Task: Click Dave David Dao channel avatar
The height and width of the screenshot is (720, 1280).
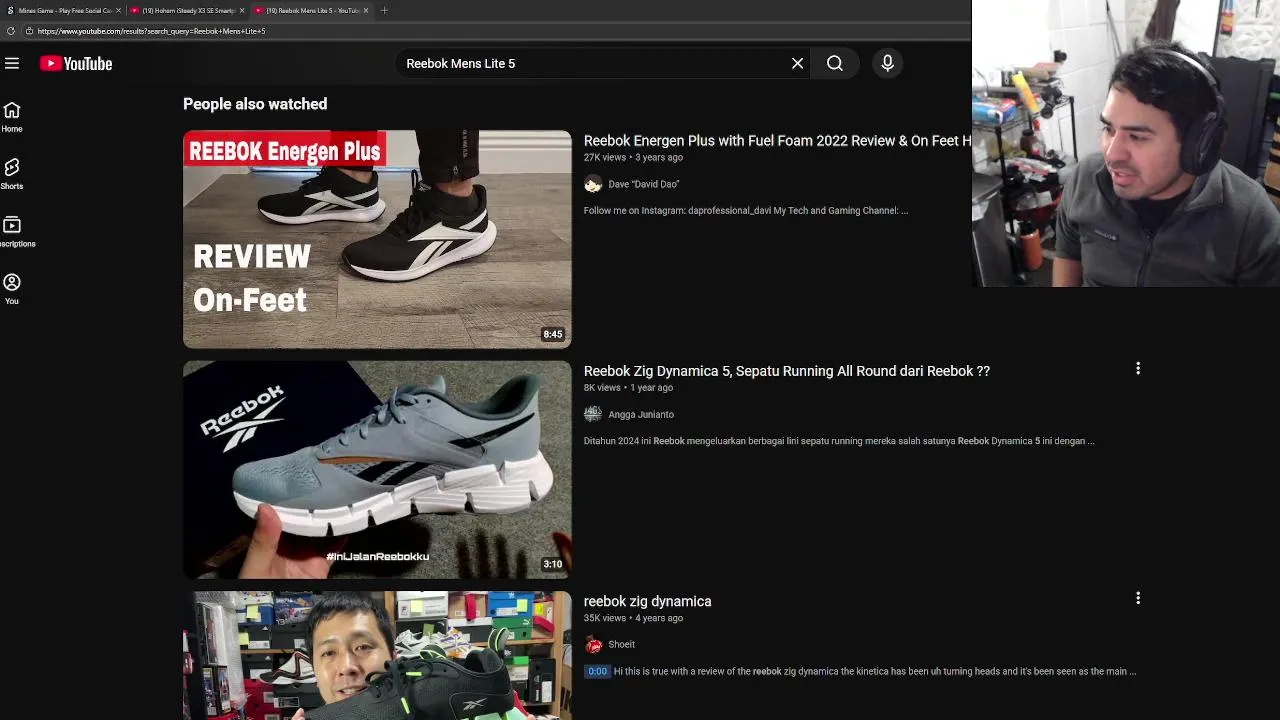Action: coord(593,184)
